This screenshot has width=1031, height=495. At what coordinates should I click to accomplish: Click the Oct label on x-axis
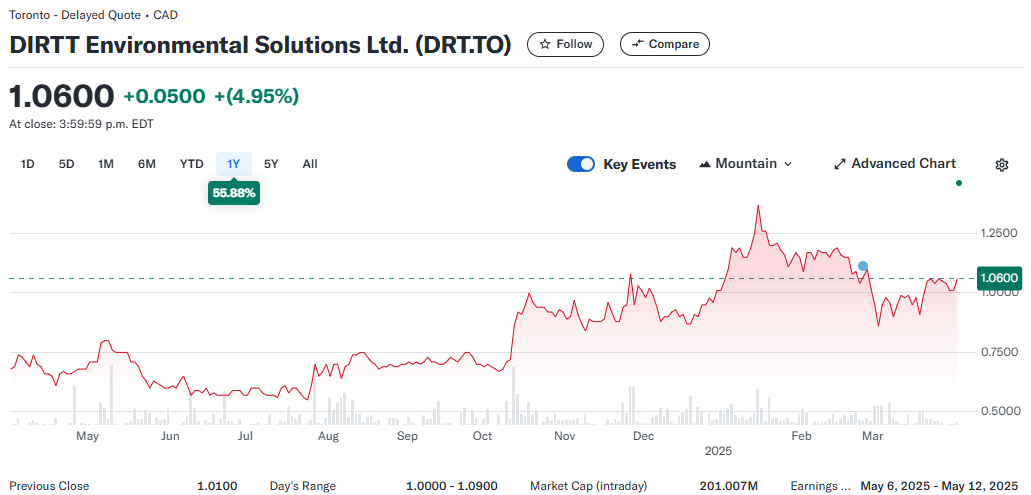[483, 436]
